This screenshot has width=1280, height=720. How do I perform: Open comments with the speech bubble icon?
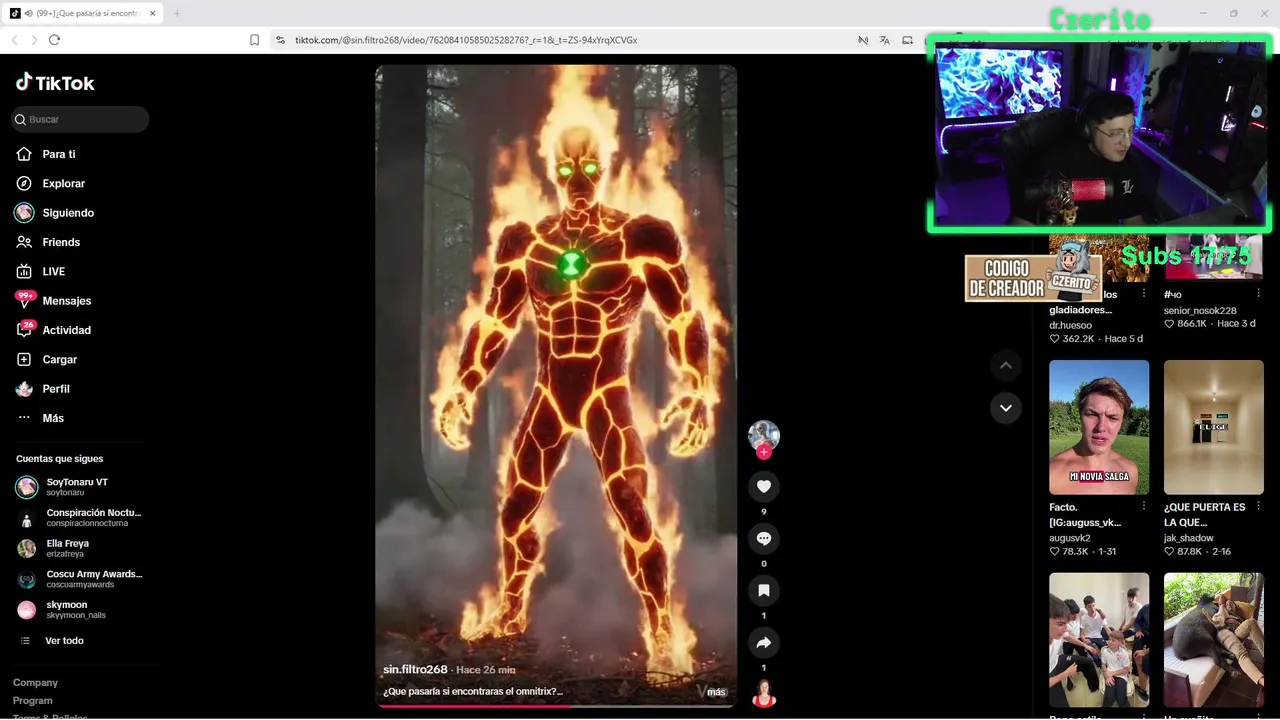click(x=764, y=539)
